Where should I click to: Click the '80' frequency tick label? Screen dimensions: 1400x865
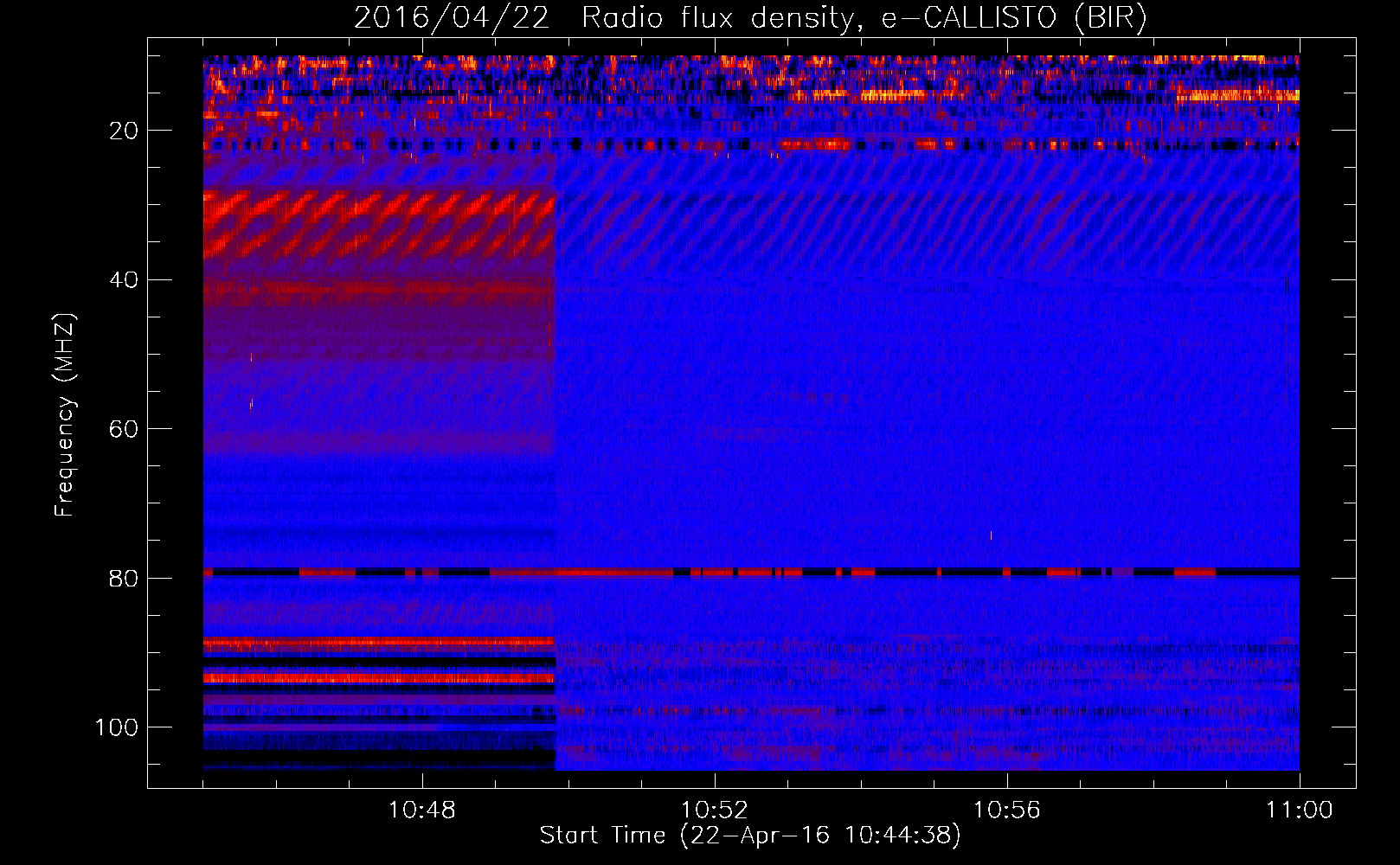coord(125,578)
